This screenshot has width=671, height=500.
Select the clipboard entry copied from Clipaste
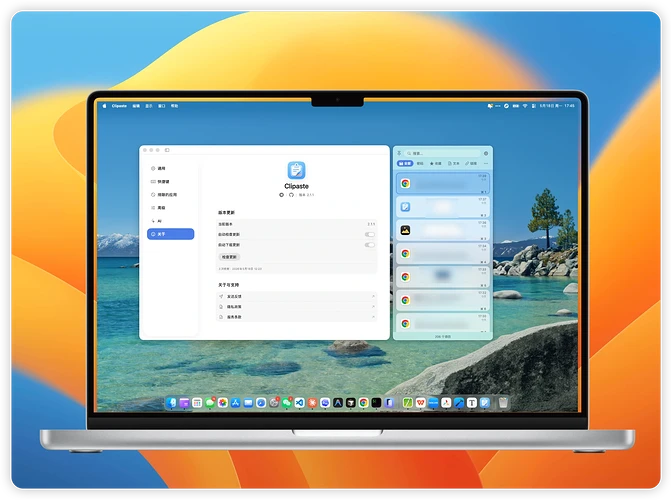click(442, 207)
